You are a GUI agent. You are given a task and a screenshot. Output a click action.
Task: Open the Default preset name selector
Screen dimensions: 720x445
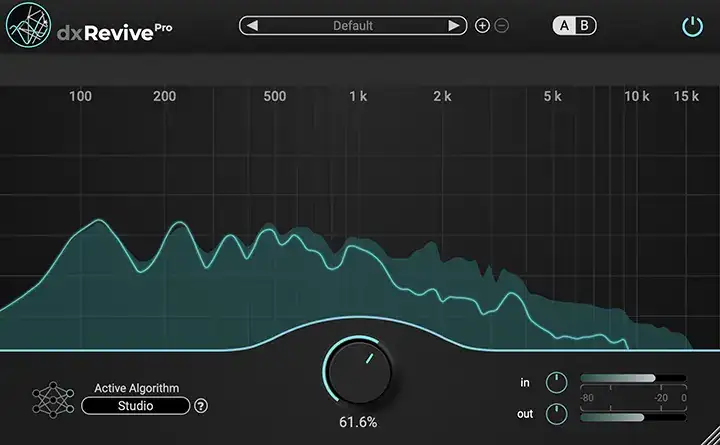(353, 26)
